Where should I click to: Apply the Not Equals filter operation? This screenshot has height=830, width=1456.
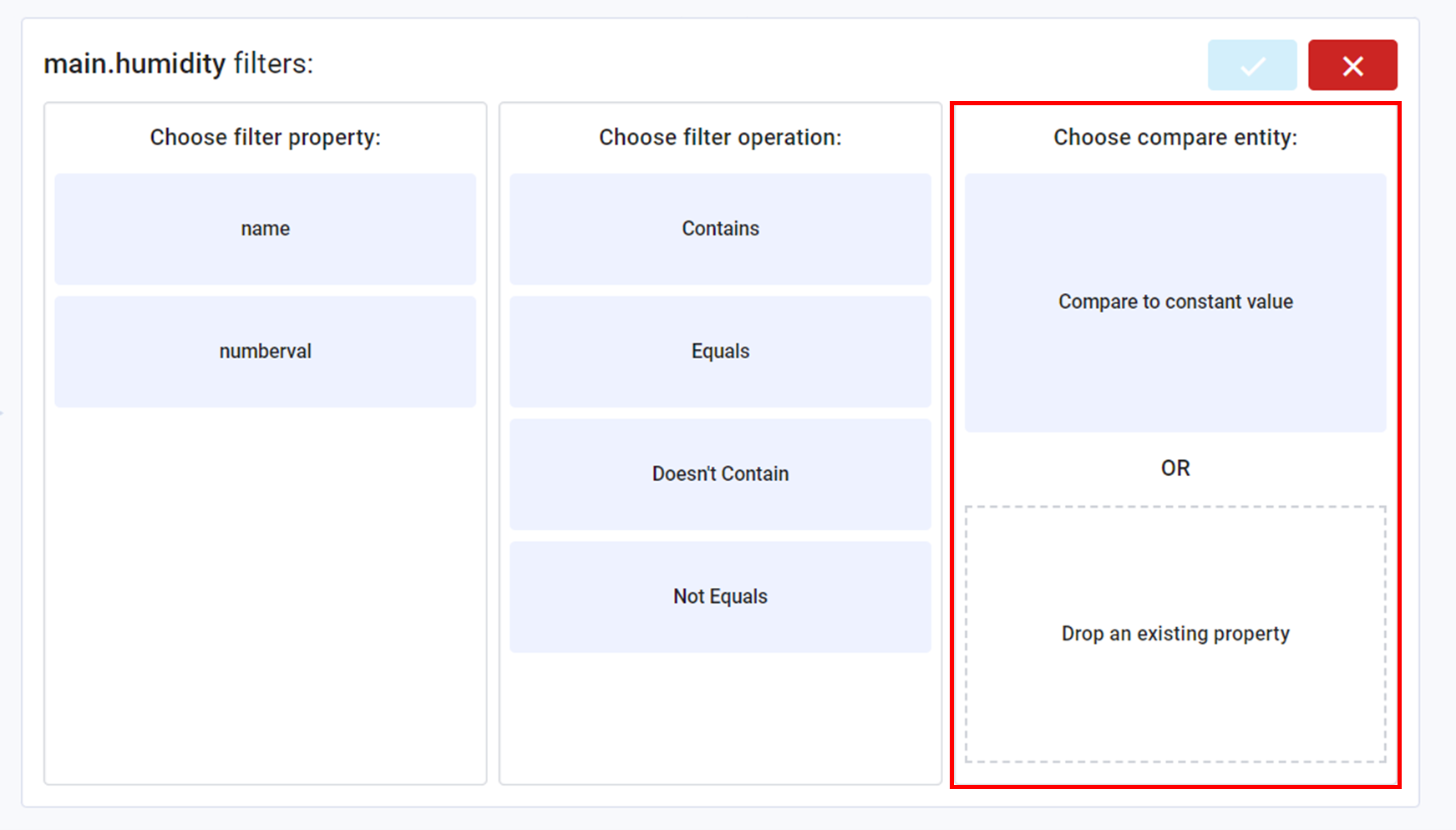(x=719, y=596)
